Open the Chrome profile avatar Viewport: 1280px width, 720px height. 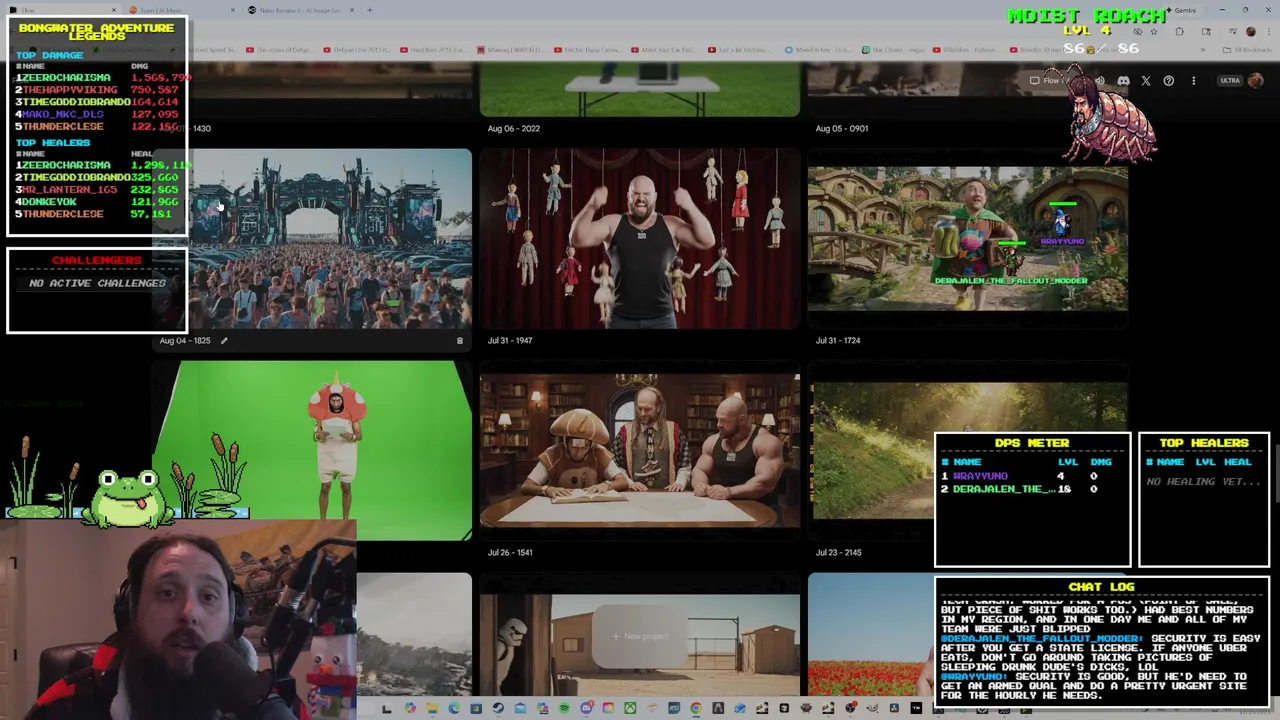(1251, 32)
